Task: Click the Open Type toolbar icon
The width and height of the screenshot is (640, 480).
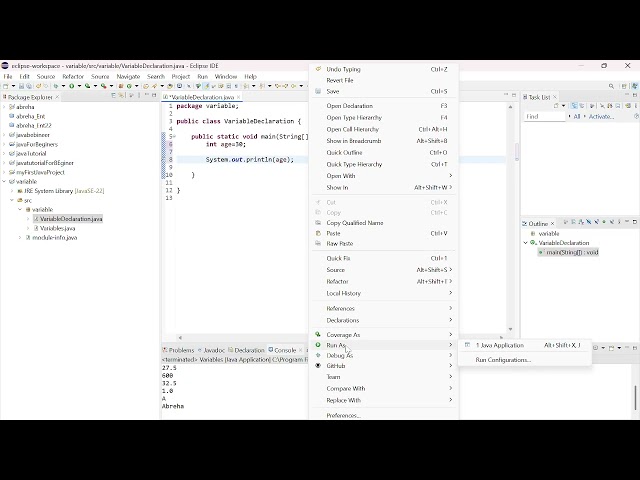Action: [x=146, y=86]
